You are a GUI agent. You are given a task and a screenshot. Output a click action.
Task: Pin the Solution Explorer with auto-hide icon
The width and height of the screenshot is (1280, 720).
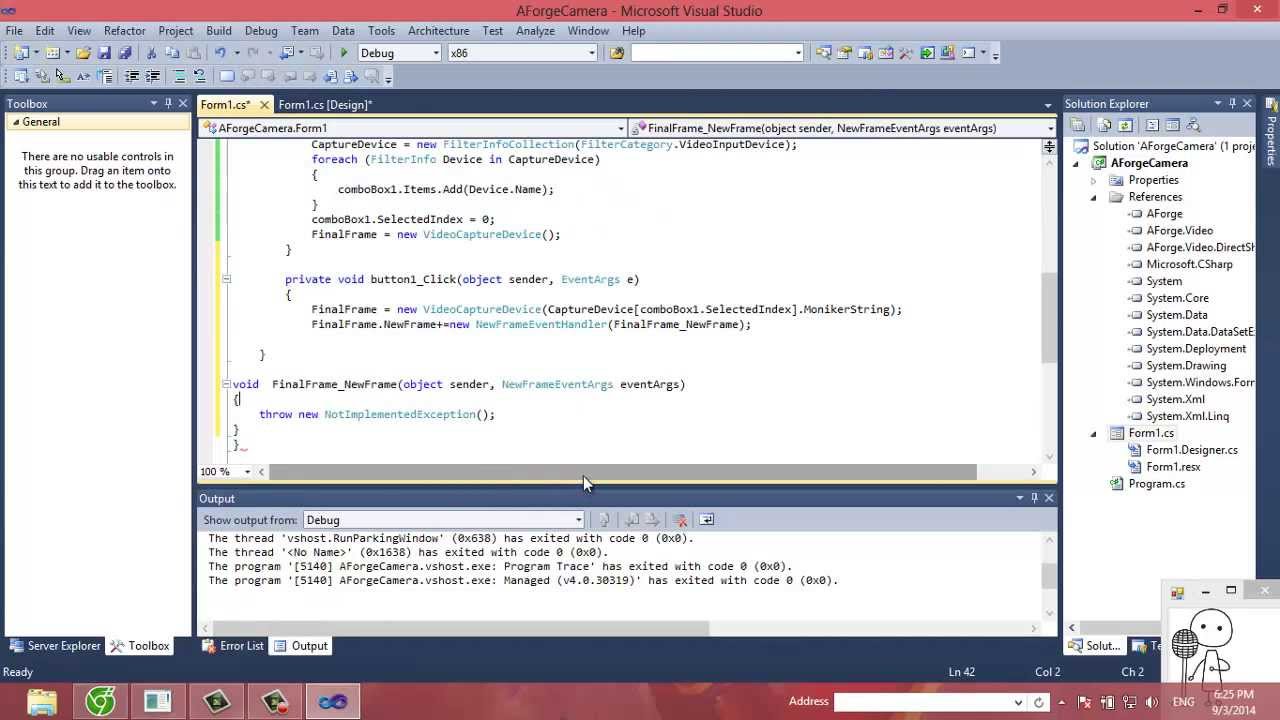1232,103
